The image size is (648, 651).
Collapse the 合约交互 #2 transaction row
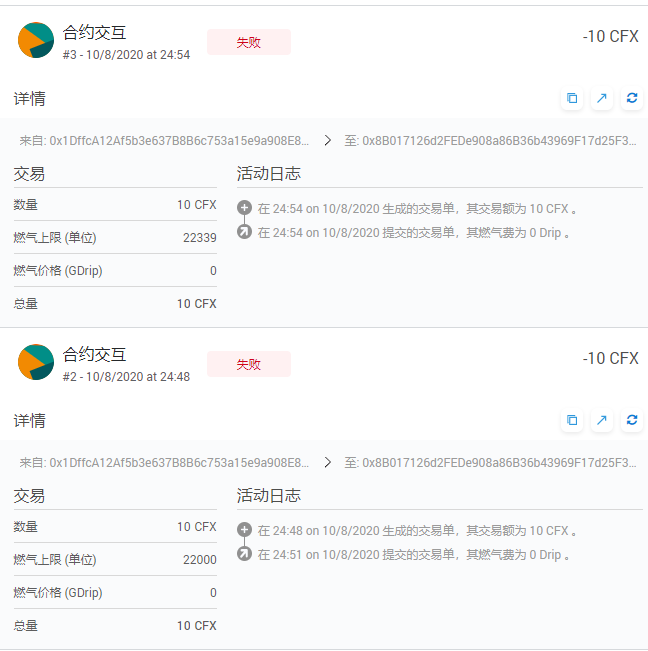coord(94,355)
